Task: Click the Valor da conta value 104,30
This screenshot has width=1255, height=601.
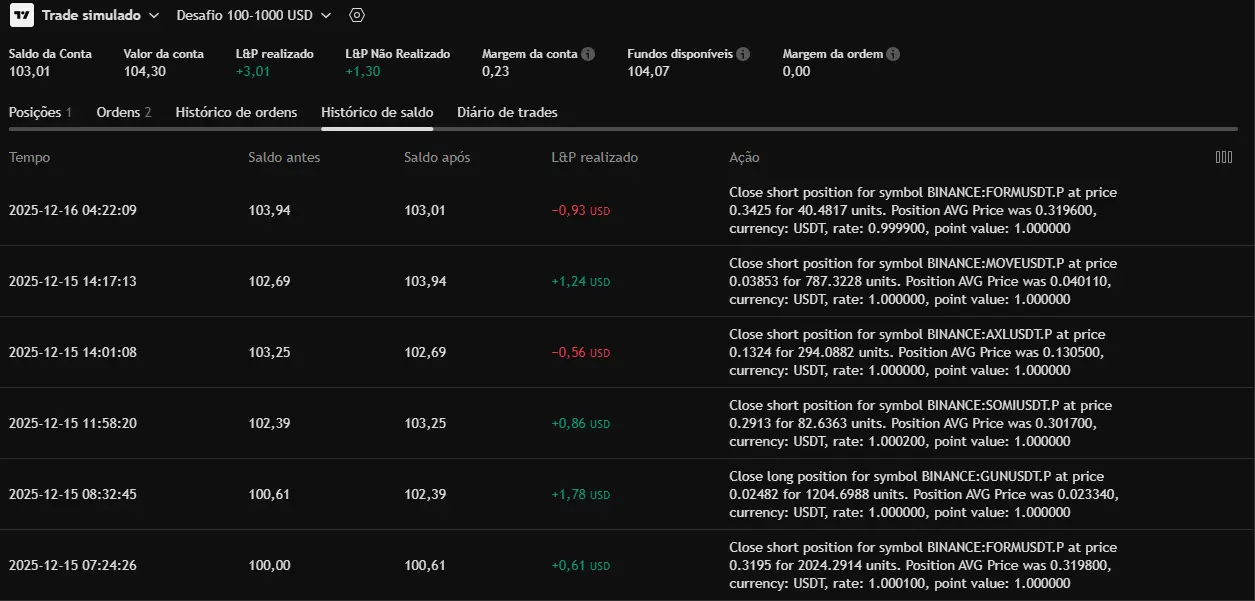Action: (145, 71)
